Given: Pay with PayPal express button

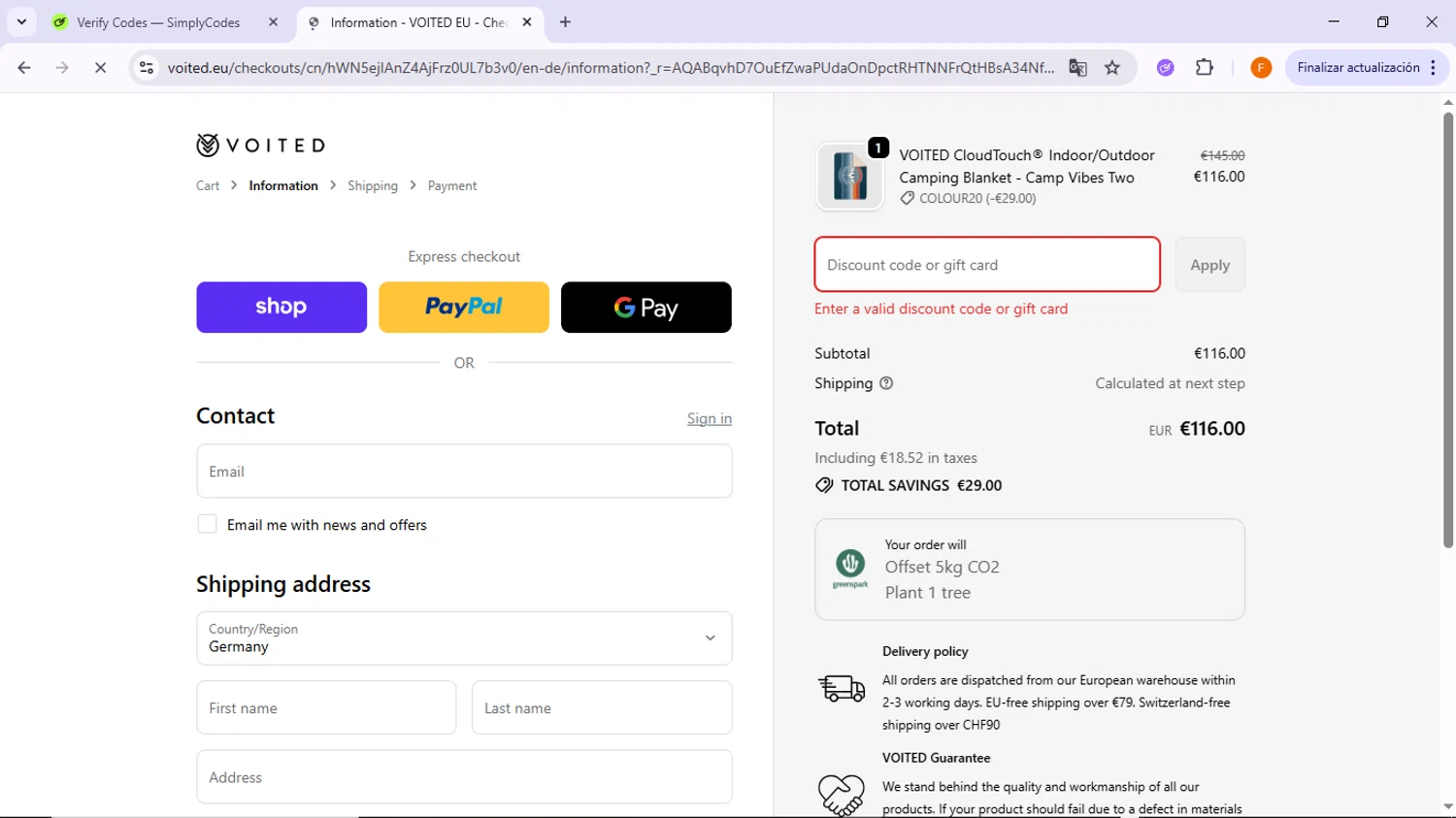Looking at the screenshot, I should 464,308.
